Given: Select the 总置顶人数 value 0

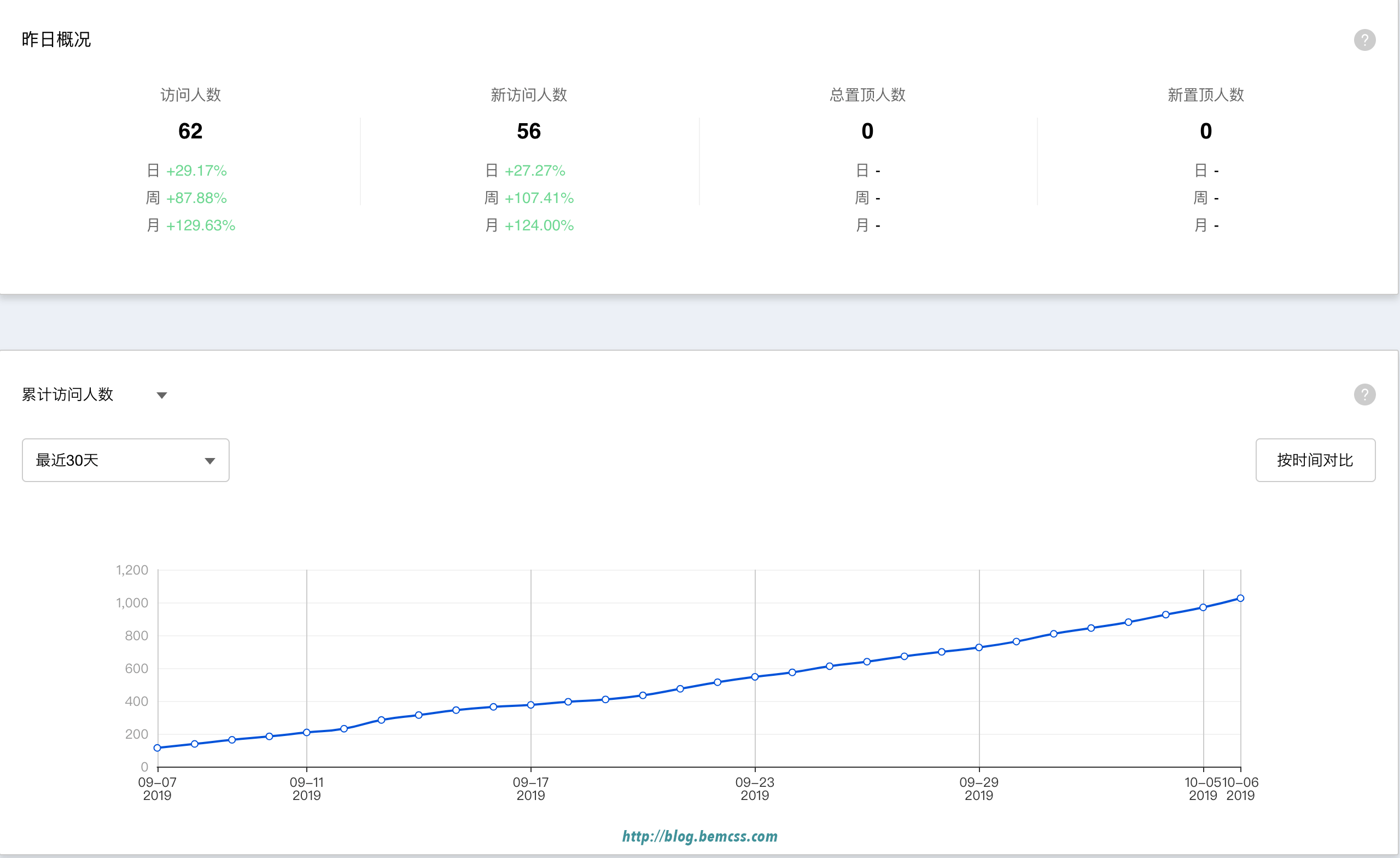Looking at the screenshot, I should tap(867, 131).
